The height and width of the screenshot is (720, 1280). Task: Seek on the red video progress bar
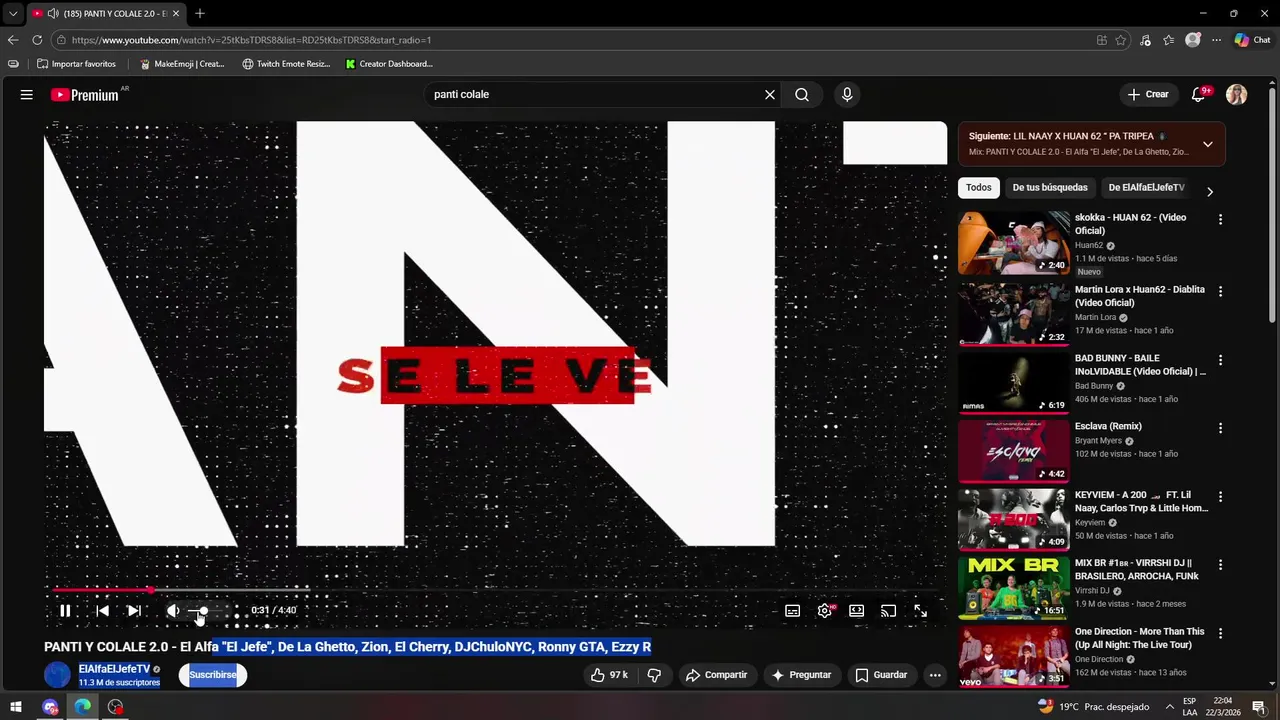click(x=495, y=590)
